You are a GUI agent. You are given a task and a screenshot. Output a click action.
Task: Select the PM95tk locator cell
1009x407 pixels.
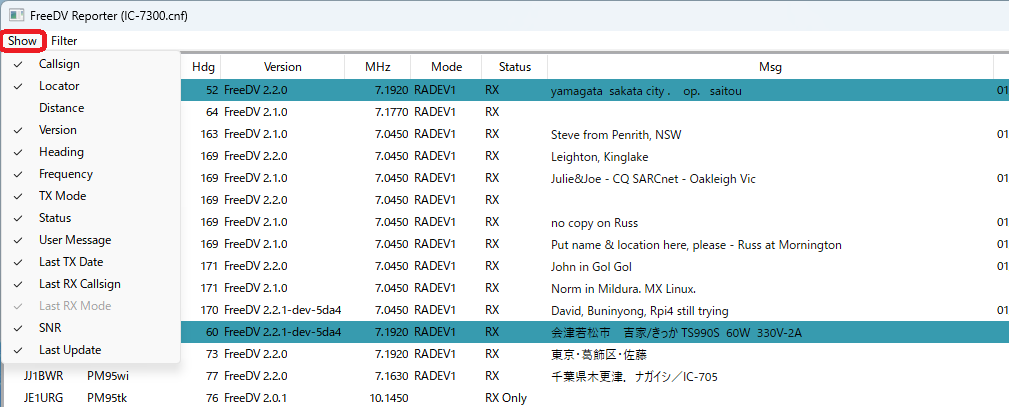[107, 399]
